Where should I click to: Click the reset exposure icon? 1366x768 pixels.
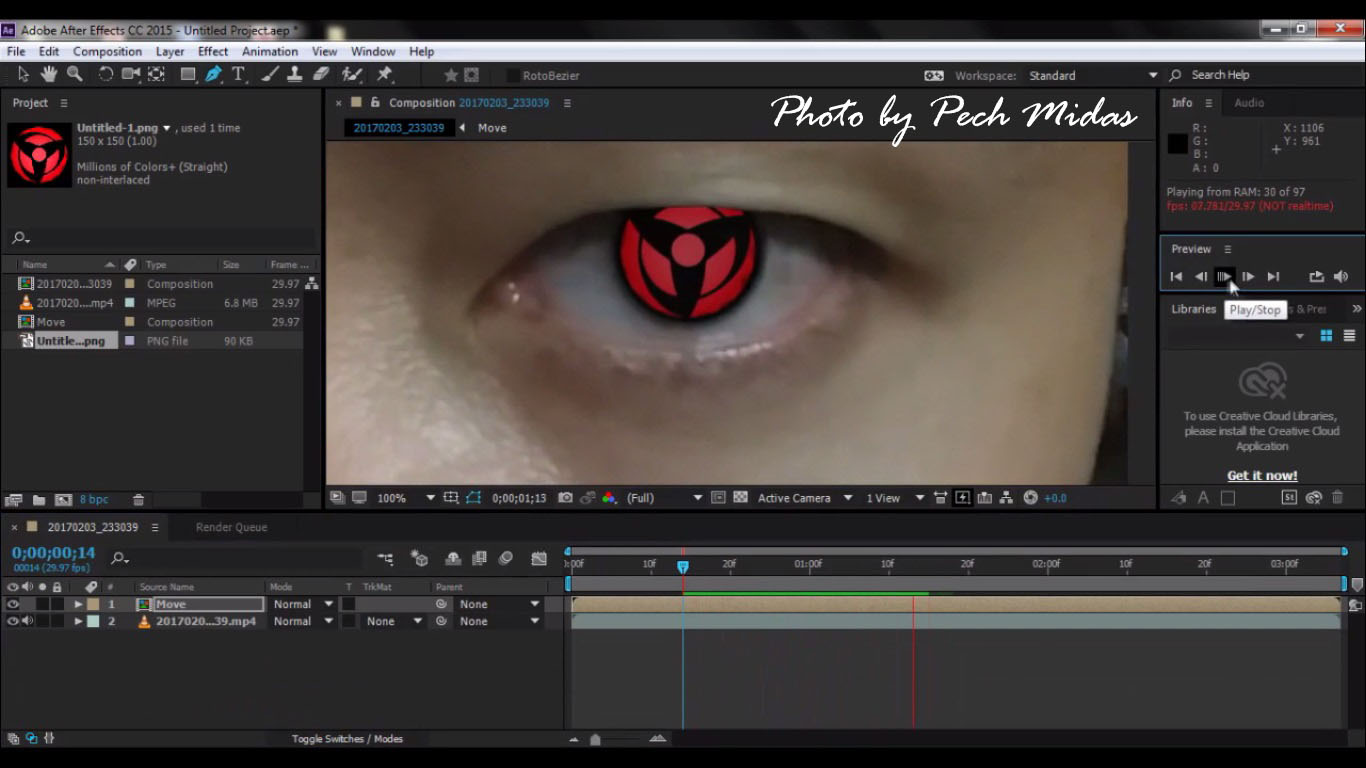[x=1031, y=497]
